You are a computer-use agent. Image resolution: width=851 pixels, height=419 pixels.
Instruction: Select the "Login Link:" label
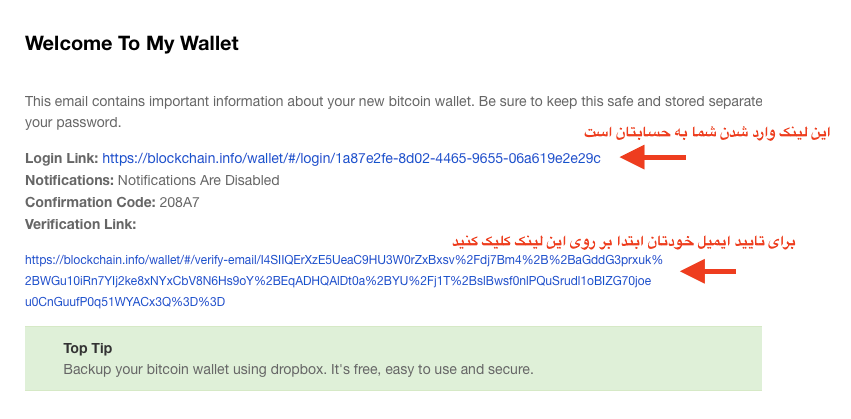62,158
